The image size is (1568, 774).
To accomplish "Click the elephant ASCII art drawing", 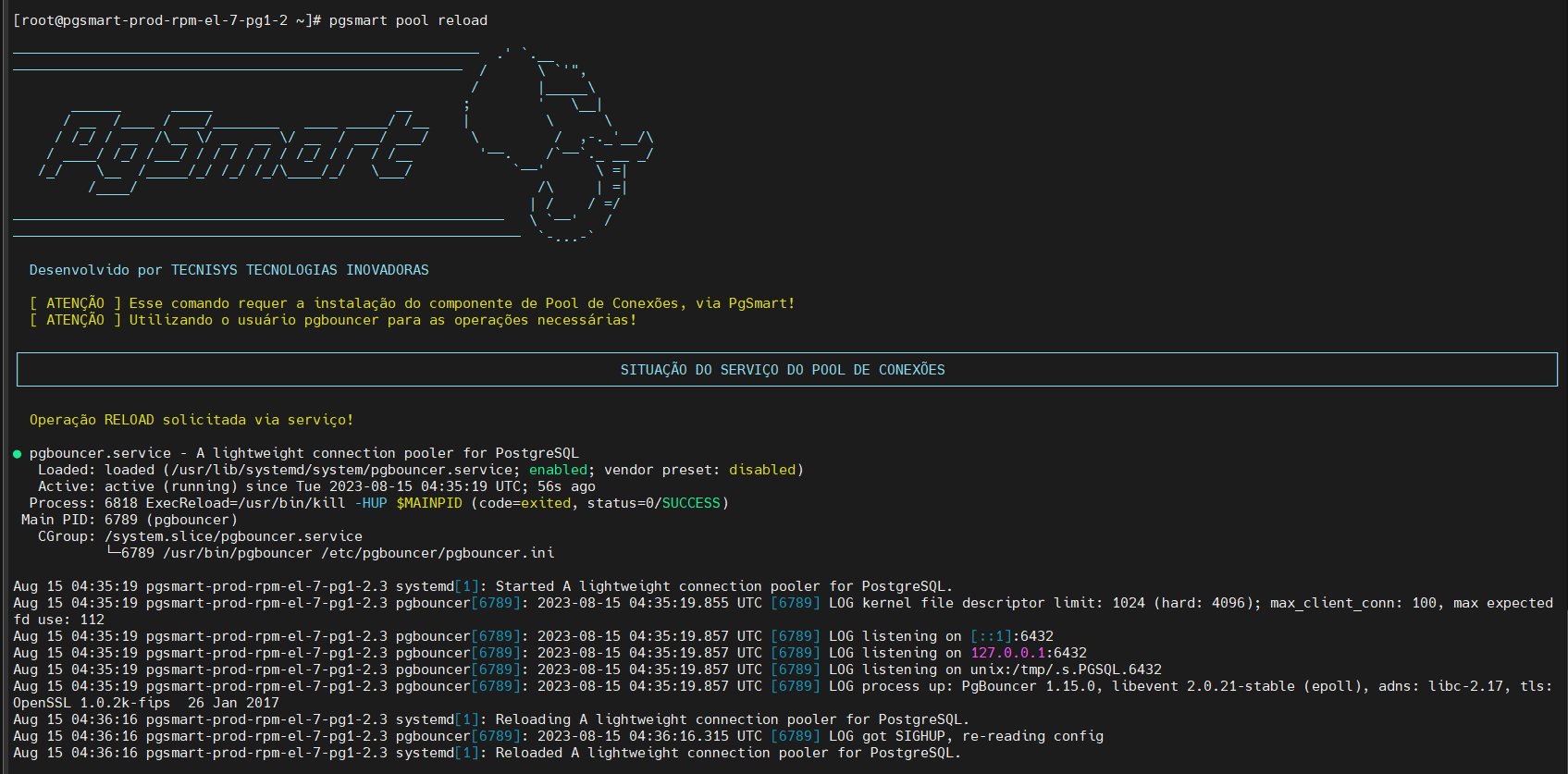I will (x=561, y=143).
